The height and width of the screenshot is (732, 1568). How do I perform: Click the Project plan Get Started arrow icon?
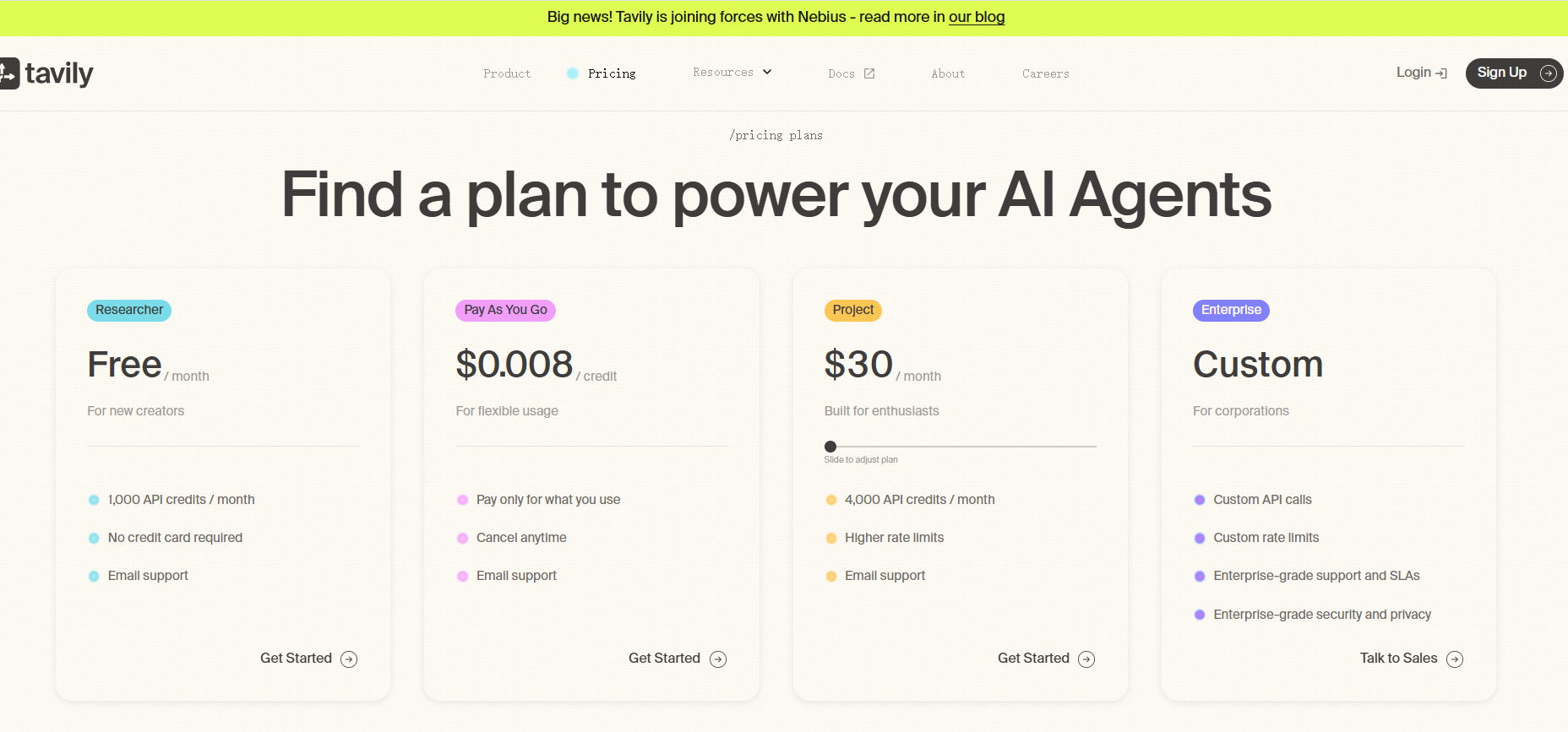[1086, 659]
